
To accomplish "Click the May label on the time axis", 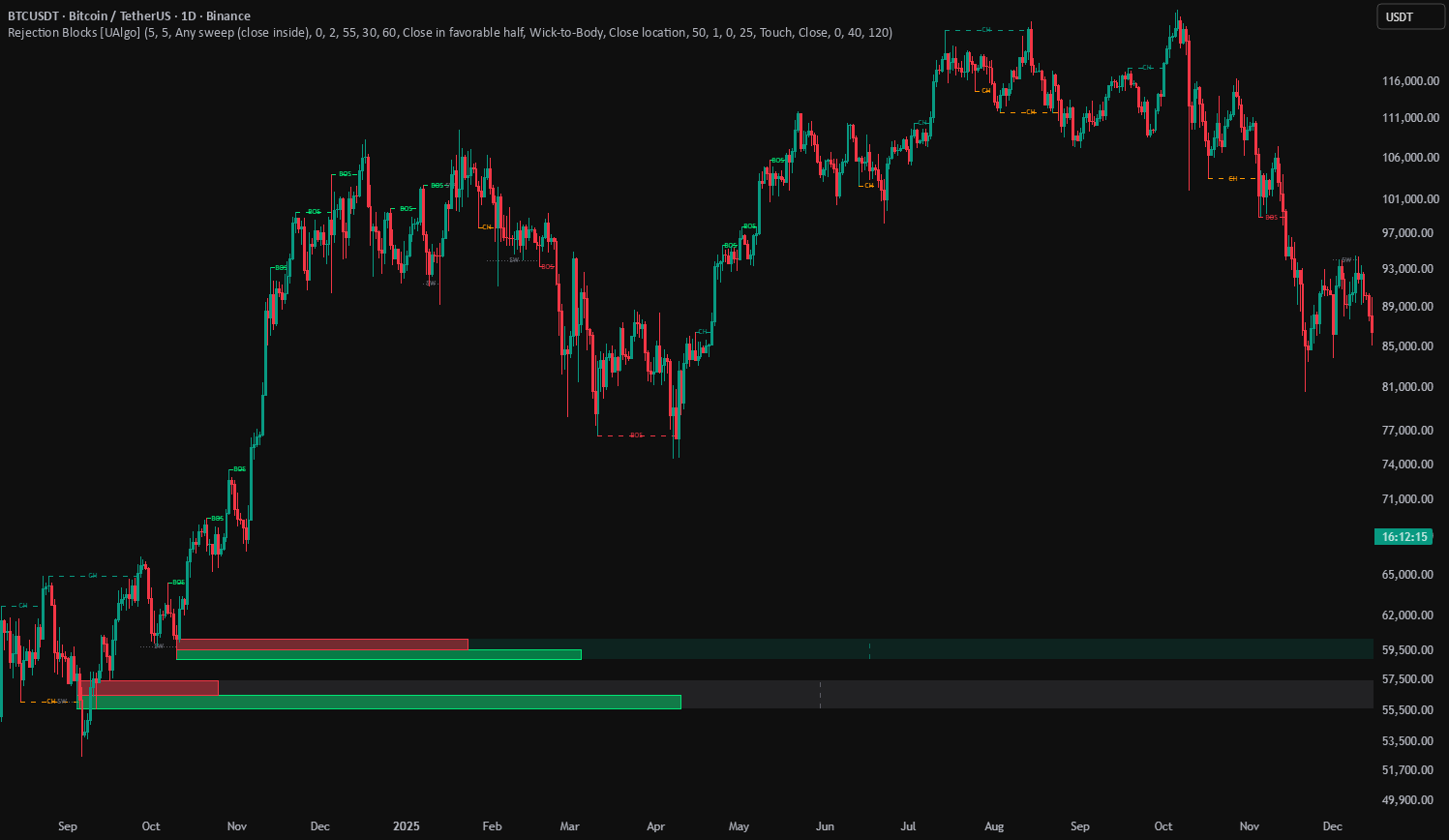I will pos(739,826).
